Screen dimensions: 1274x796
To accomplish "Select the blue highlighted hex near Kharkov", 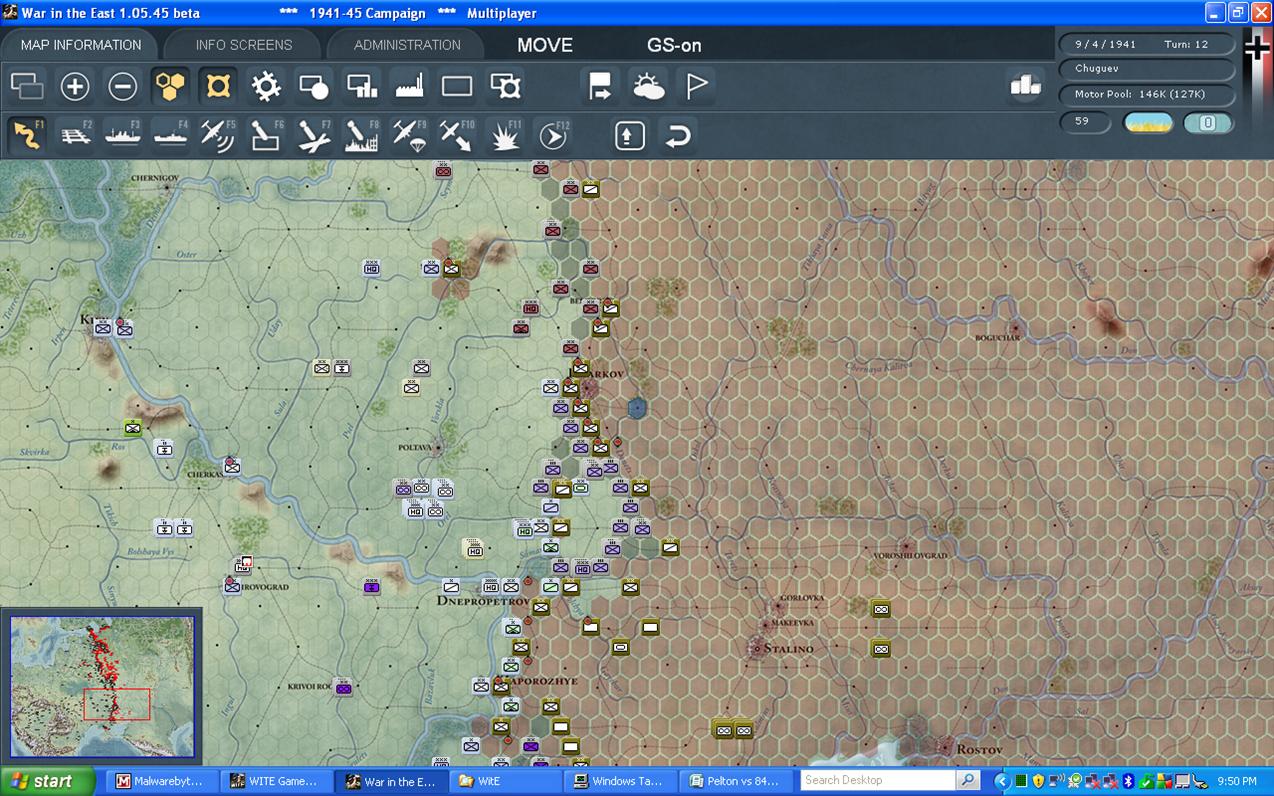I will [637, 408].
